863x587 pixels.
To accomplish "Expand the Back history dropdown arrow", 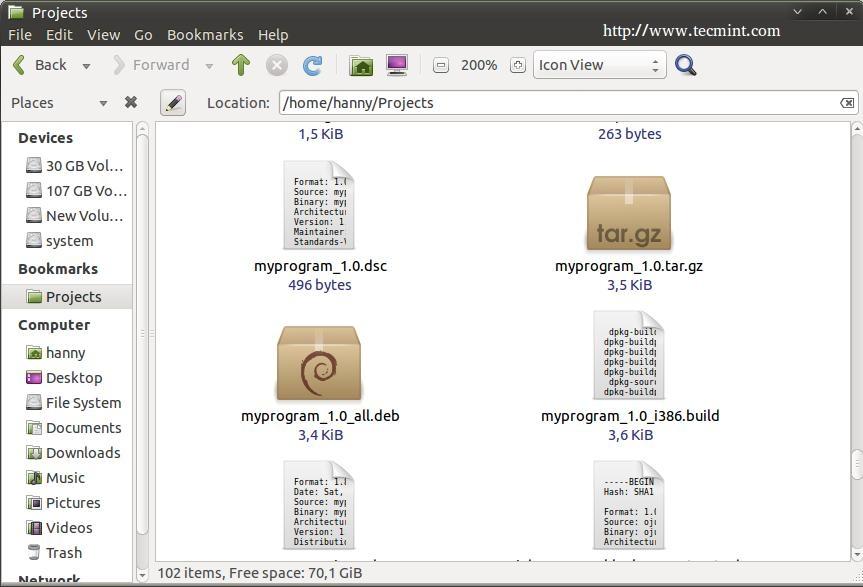I will [86, 66].
